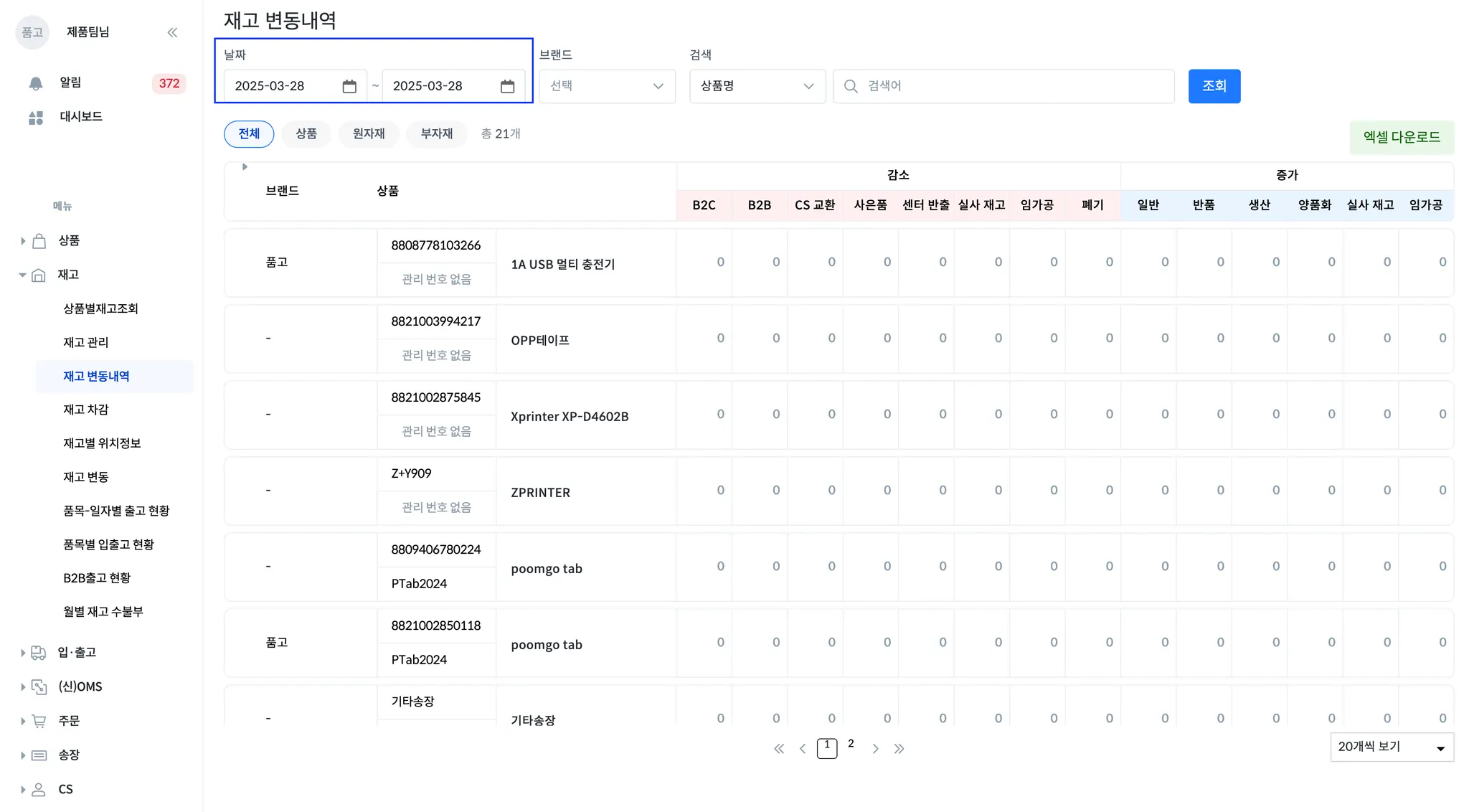Jump to first page arrow
The image size is (1469, 812).
point(779,749)
